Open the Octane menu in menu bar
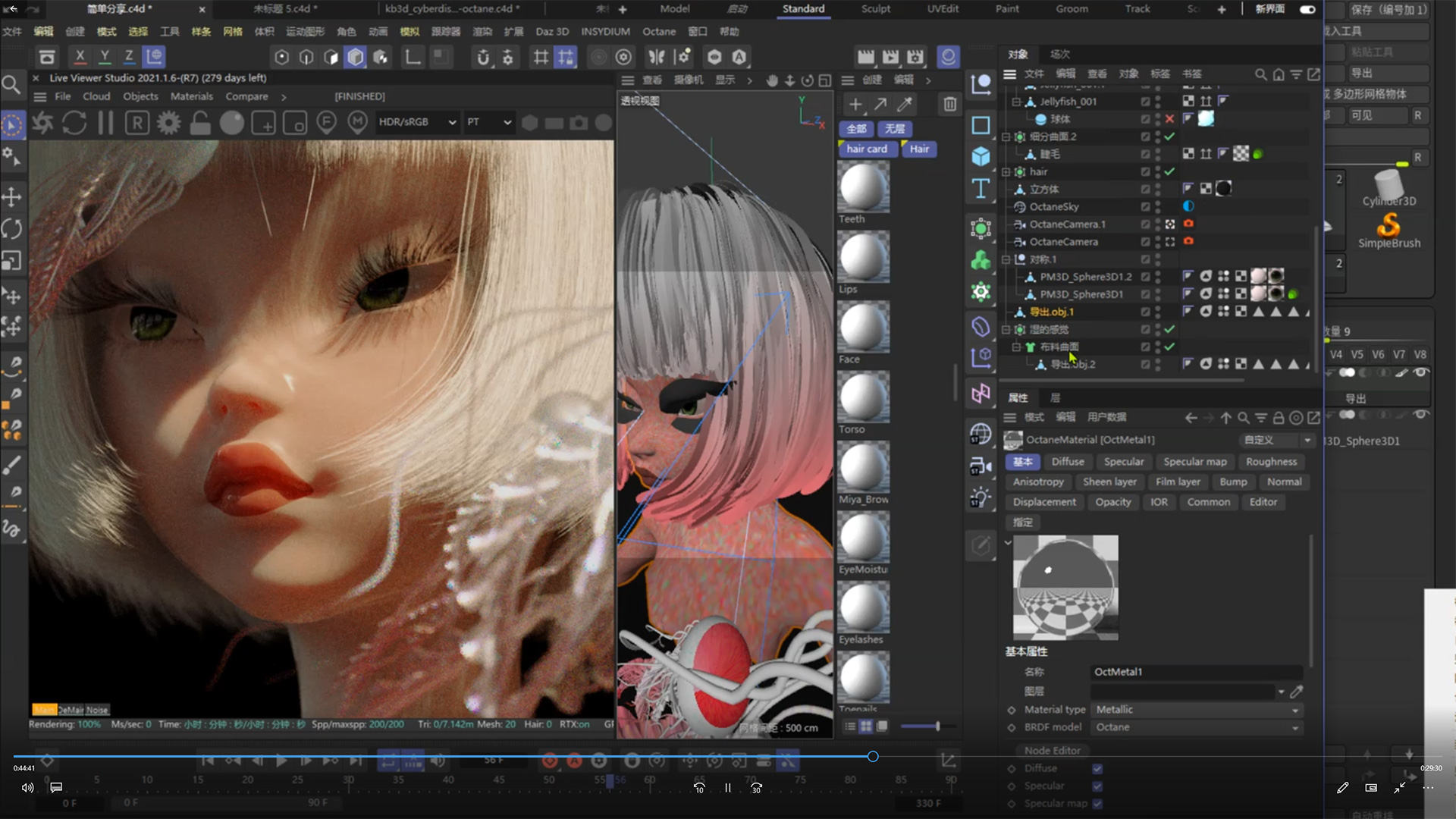Viewport: 1456px width, 819px height. (658, 32)
